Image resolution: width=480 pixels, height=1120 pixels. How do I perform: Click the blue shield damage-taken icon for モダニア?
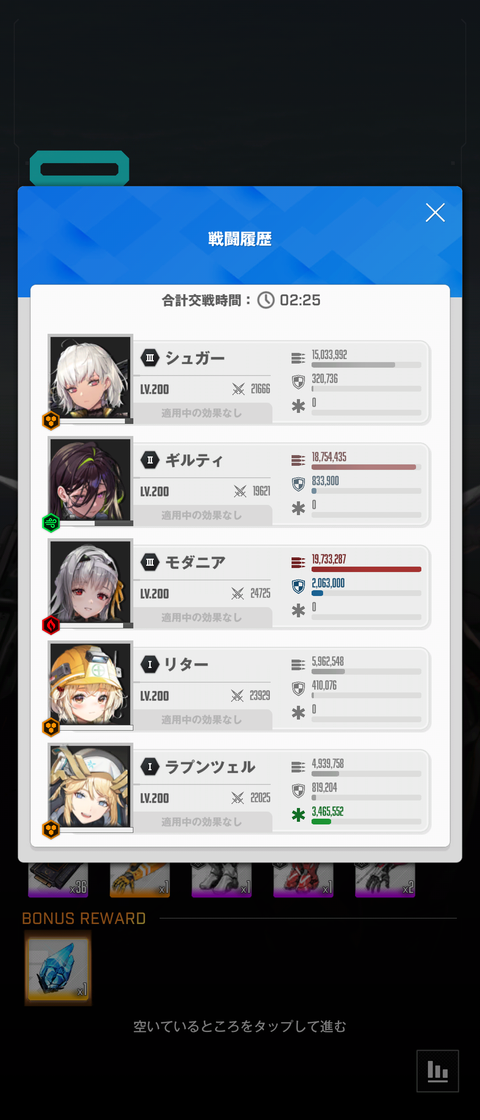[299, 586]
